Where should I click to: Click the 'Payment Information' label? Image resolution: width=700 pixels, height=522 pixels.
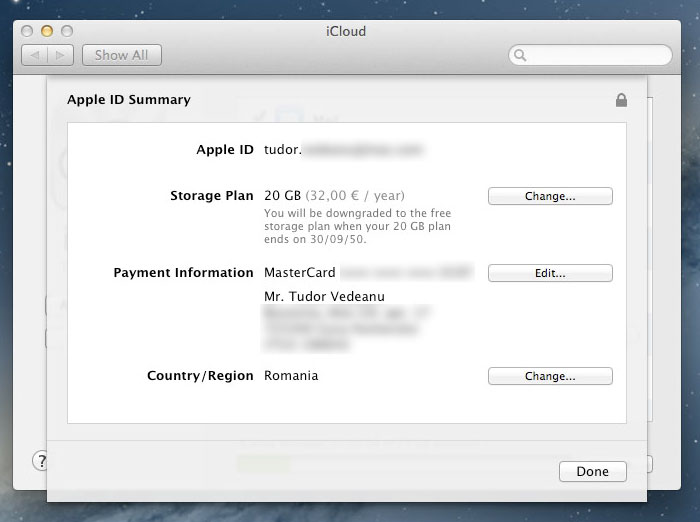point(183,272)
